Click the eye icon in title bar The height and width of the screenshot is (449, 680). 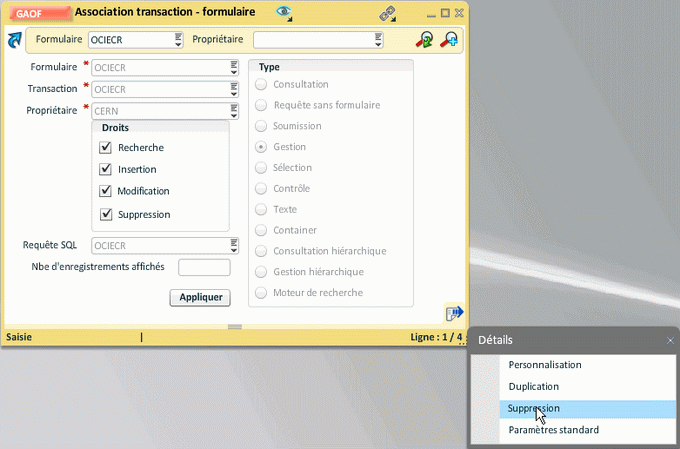point(285,13)
